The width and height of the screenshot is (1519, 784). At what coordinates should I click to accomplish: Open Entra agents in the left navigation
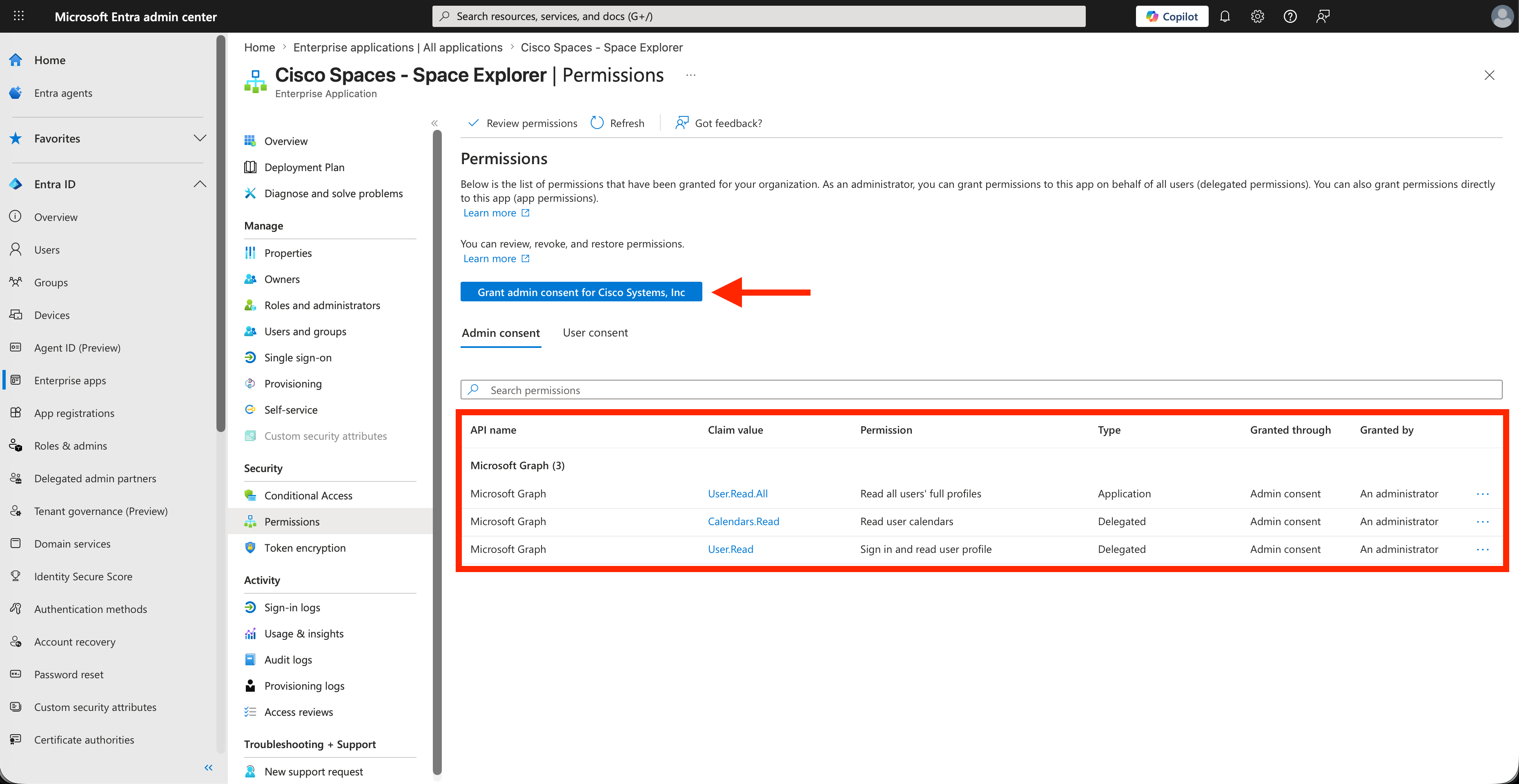63,93
